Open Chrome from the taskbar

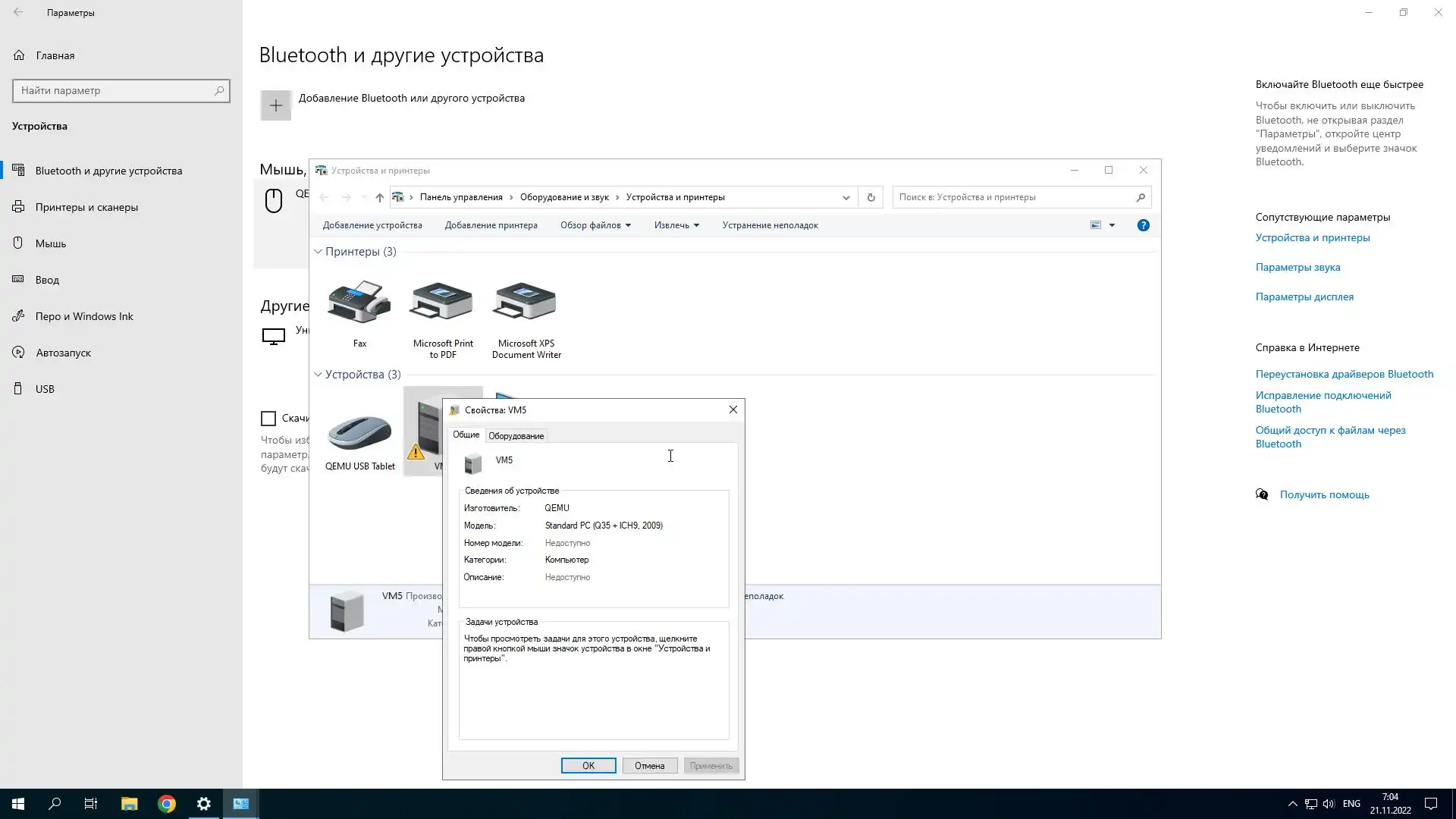167,804
